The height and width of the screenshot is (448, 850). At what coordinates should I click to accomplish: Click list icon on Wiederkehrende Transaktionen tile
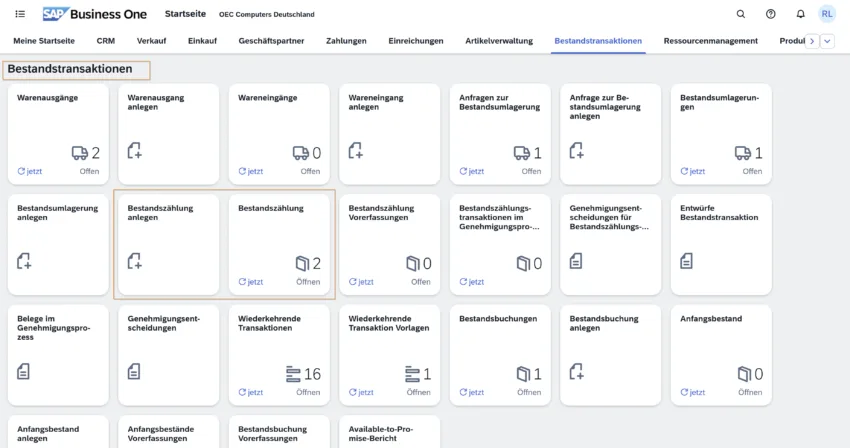[x=293, y=374]
